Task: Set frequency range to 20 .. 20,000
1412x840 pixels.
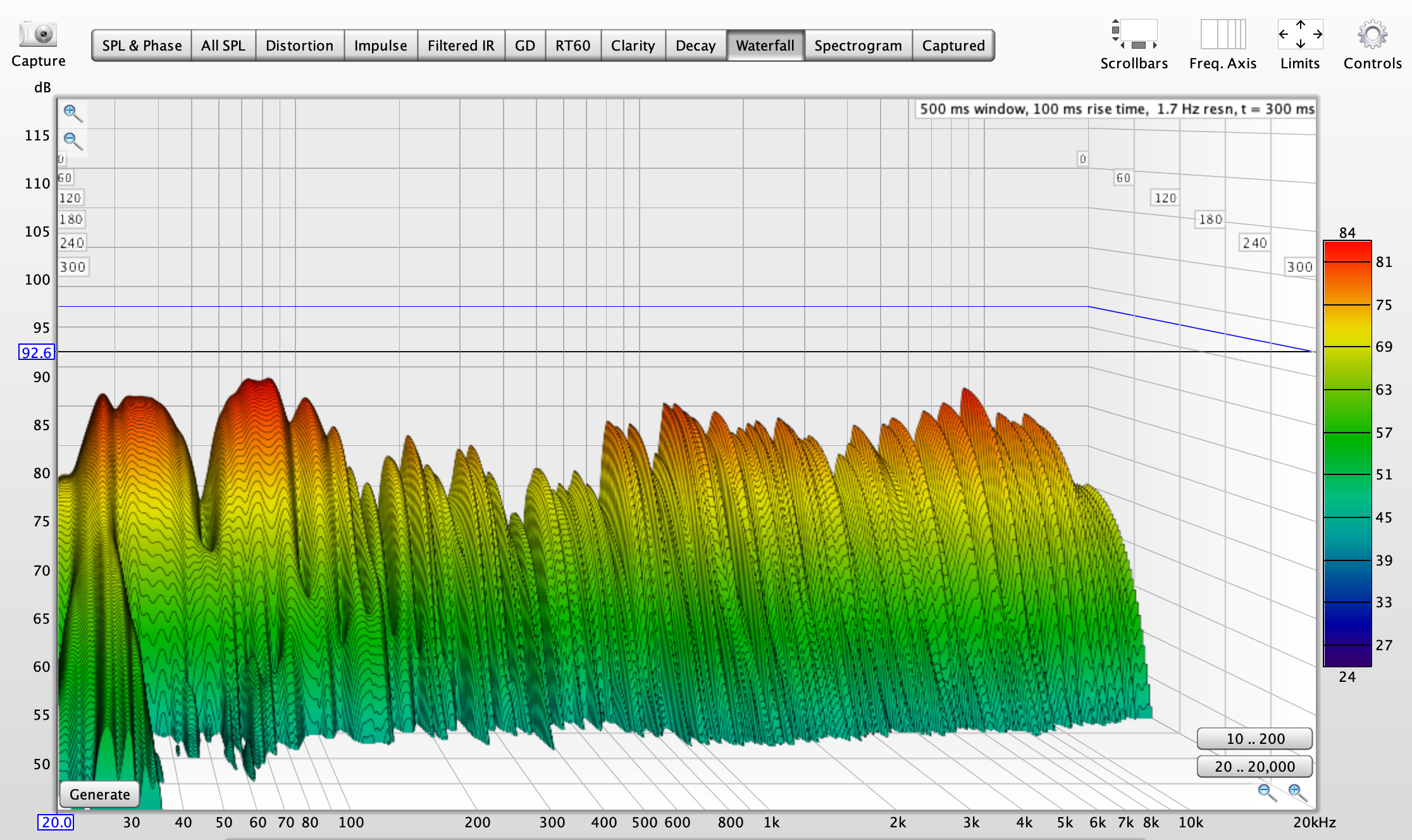Action: pyautogui.click(x=1255, y=767)
